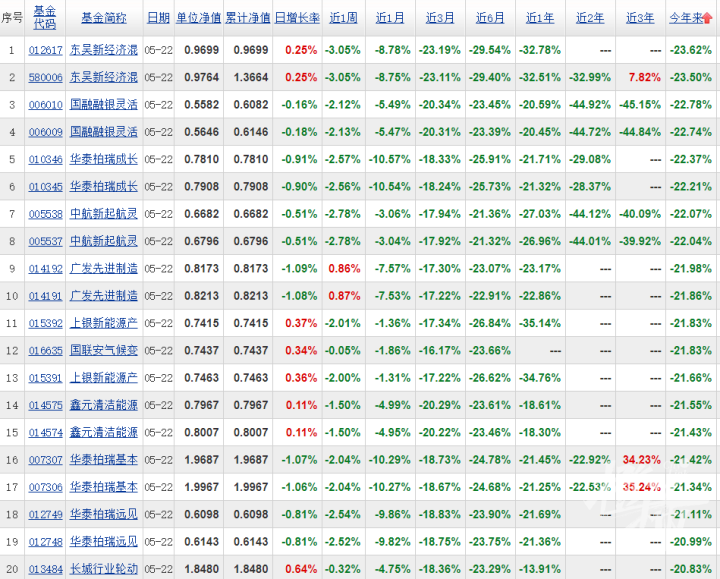Sort funds by 近1周 header

point(343,18)
